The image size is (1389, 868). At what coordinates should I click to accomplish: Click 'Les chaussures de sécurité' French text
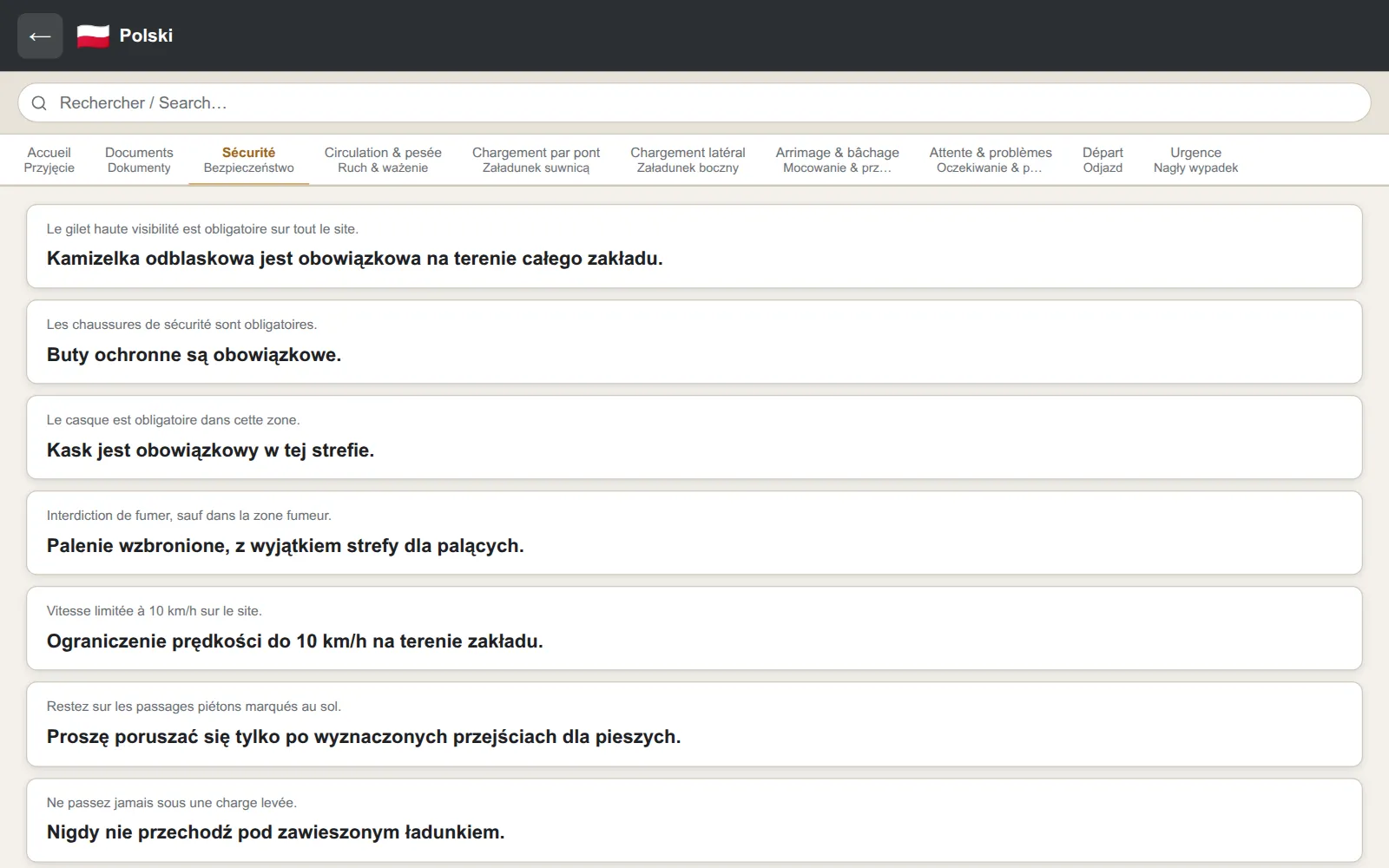(x=181, y=325)
